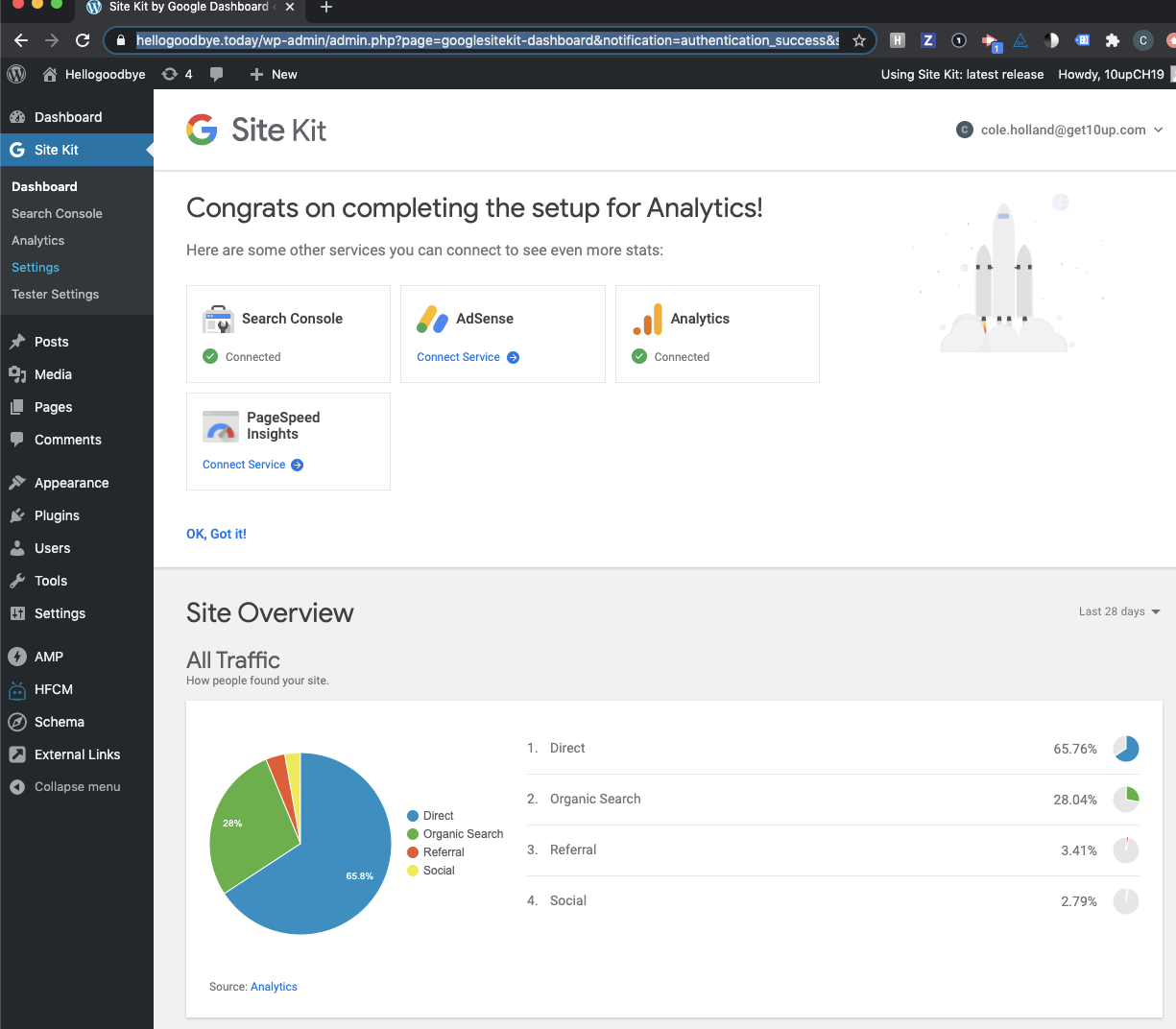Select the Referral 3.41% row
Image resolution: width=1176 pixels, height=1029 pixels.
point(832,850)
